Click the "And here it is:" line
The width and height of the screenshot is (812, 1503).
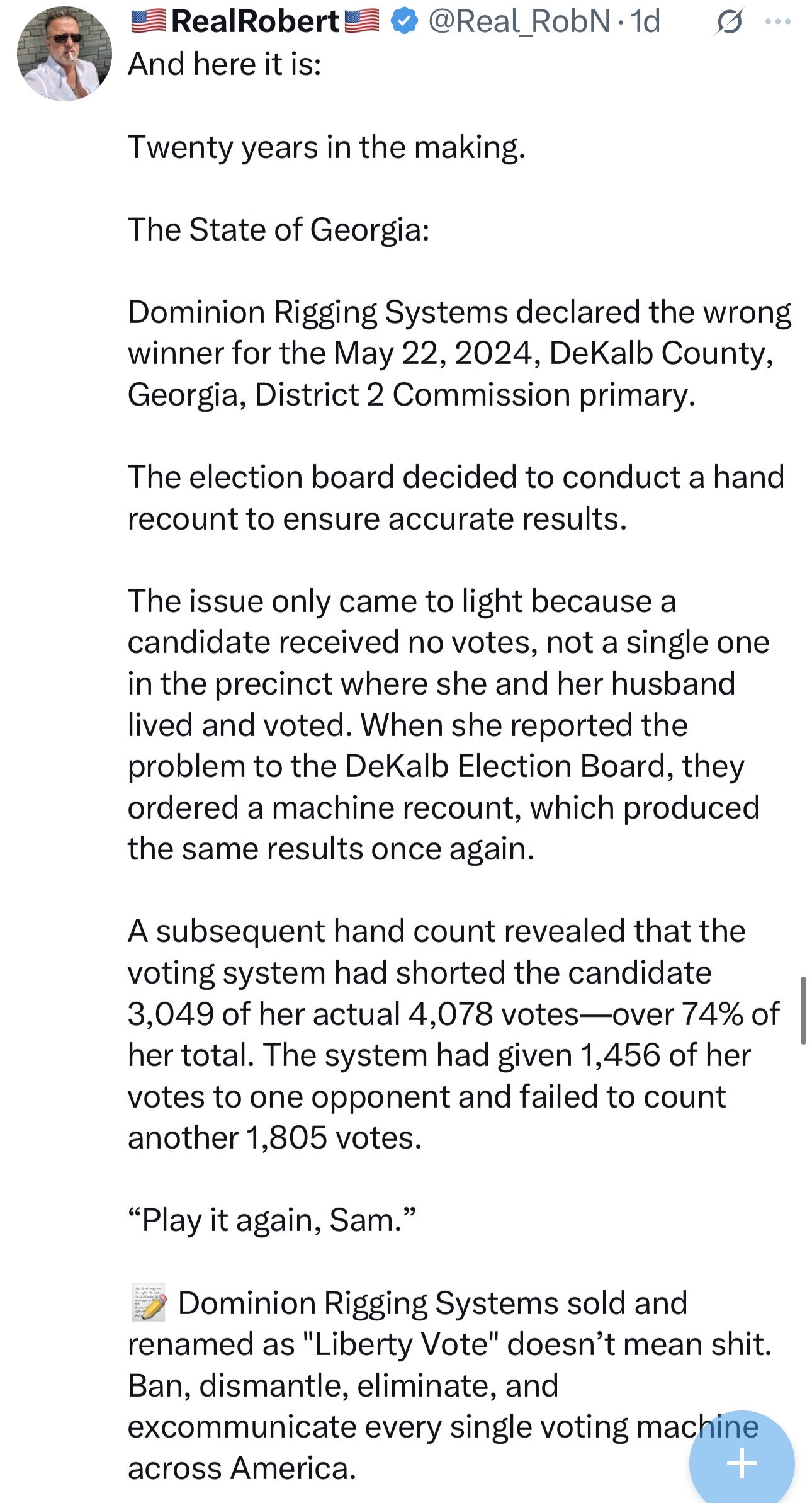(225, 64)
